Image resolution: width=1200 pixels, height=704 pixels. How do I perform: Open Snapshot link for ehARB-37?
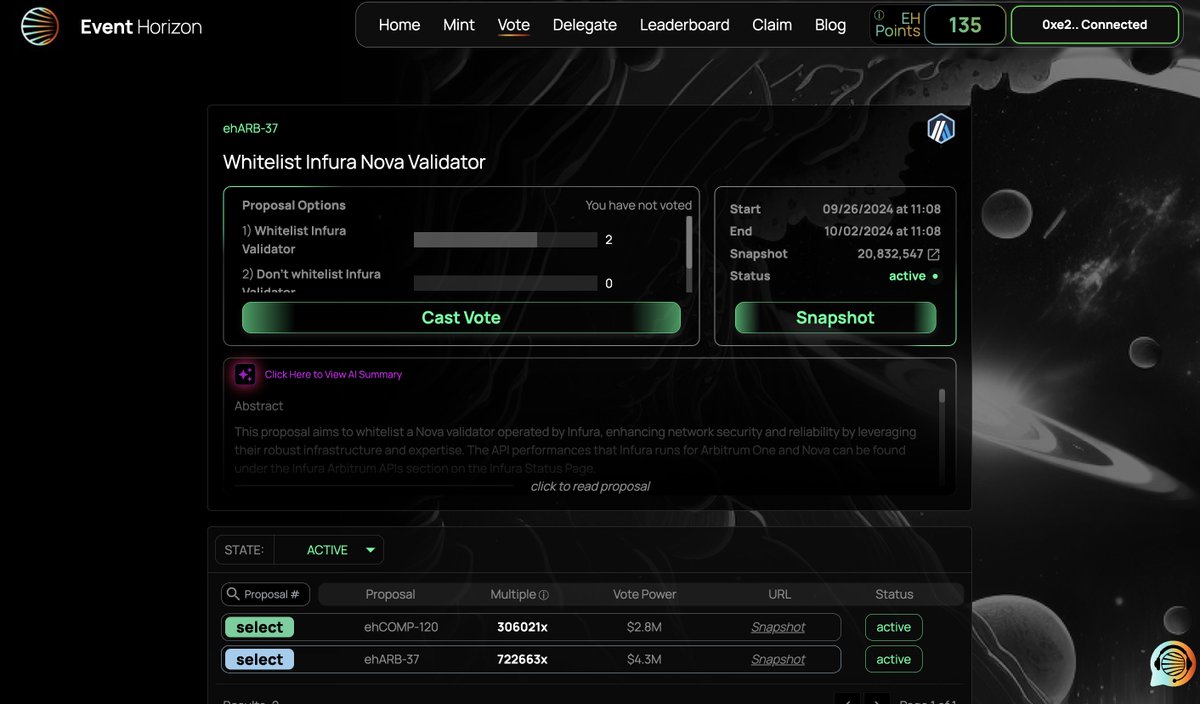pyautogui.click(x=778, y=659)
